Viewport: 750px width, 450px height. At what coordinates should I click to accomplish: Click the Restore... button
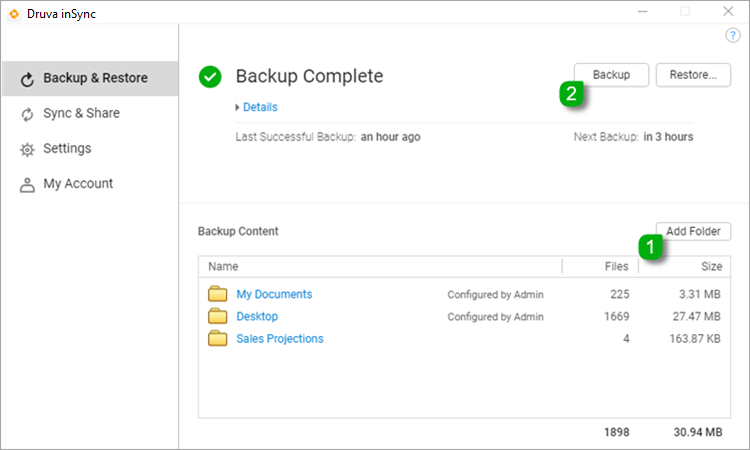click(693, 75)
